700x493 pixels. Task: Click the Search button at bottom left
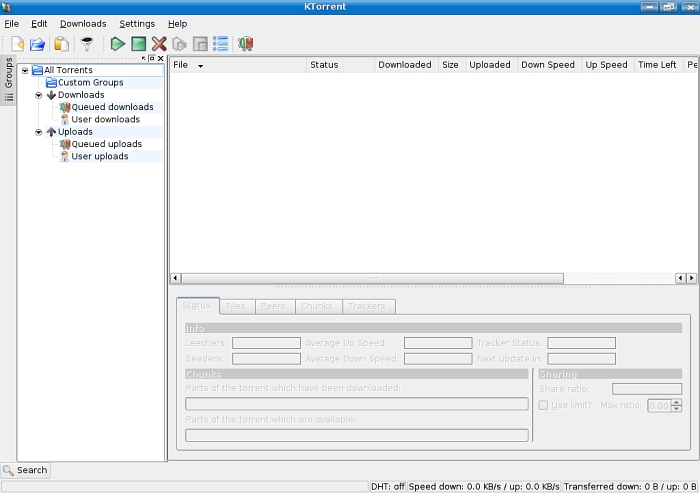(25, 470)
